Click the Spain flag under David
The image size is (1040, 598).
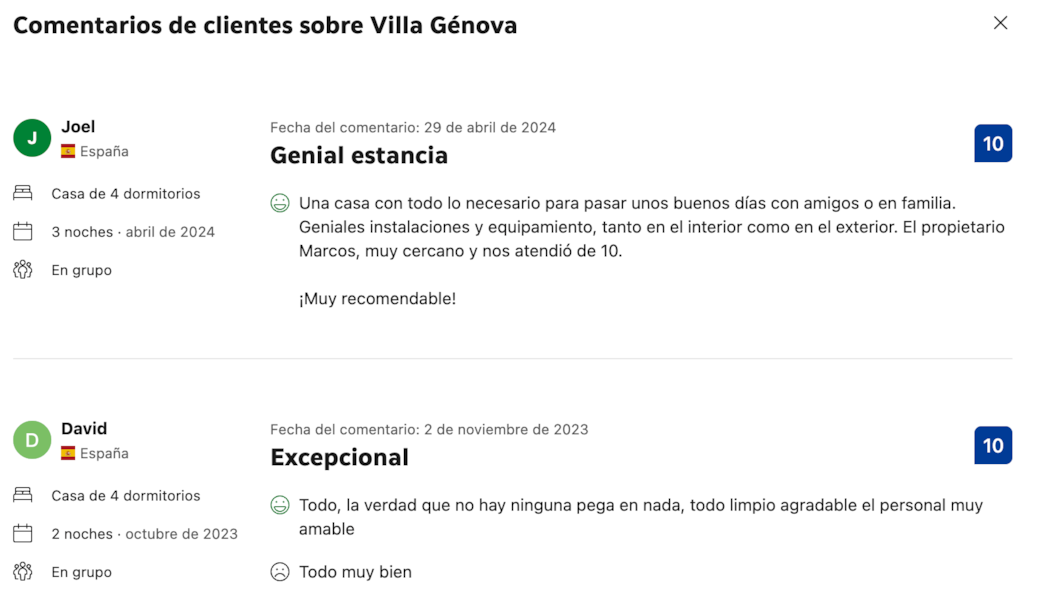click(x=68, y=454)
